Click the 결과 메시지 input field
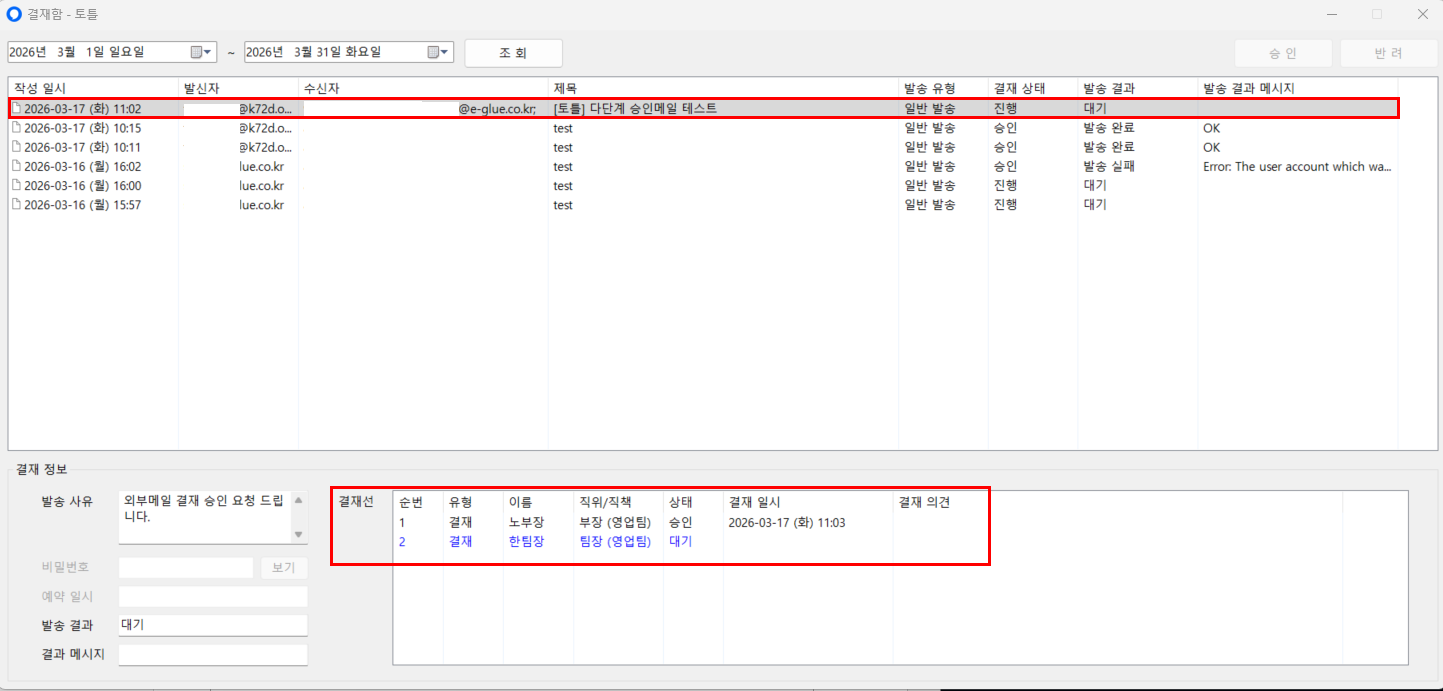This screenshot has width=1443, height=691. pos(213,655)
